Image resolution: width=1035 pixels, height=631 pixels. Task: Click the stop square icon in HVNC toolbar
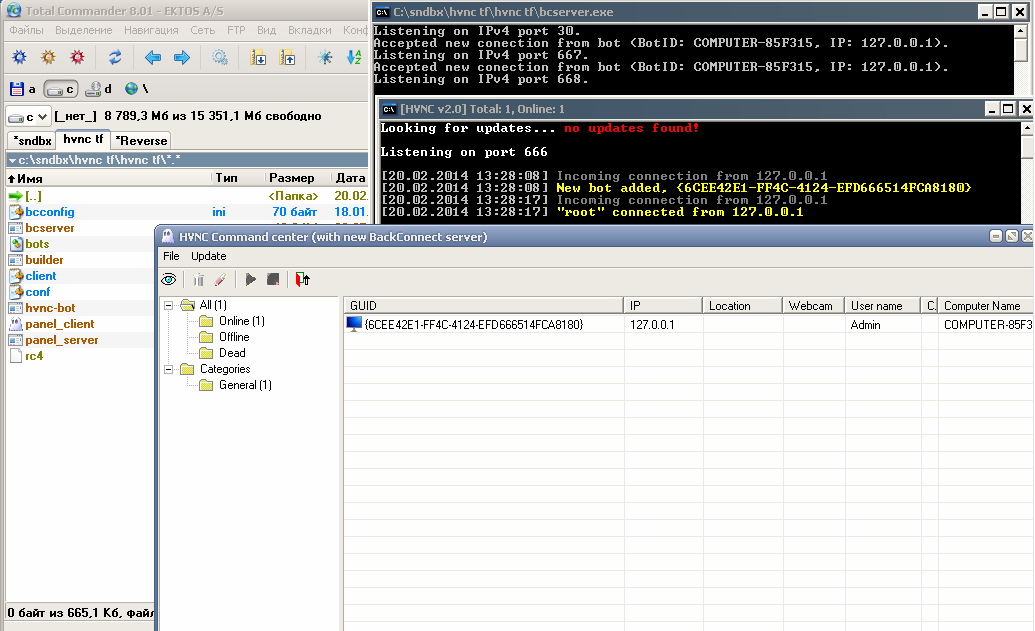click(273, 280)
